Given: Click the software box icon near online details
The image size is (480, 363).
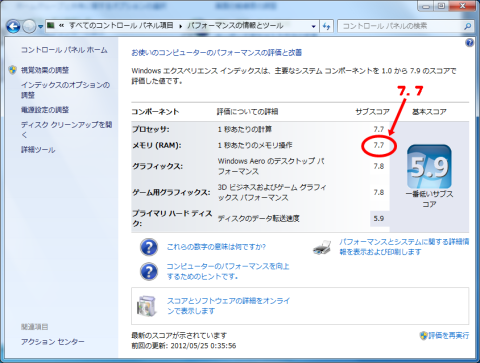Looking at the screenshot, I should pyautogui.click(x=147, y=306).
